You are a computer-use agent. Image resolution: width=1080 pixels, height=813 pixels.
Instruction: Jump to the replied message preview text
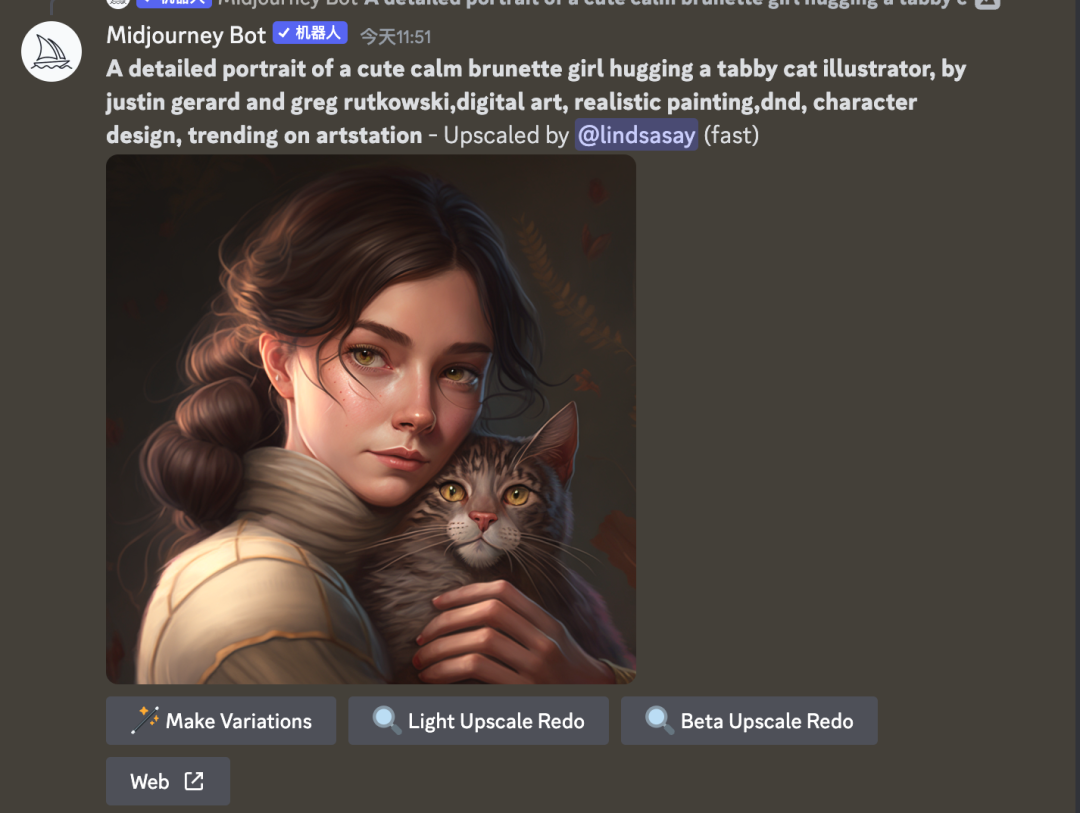point(592,3)
